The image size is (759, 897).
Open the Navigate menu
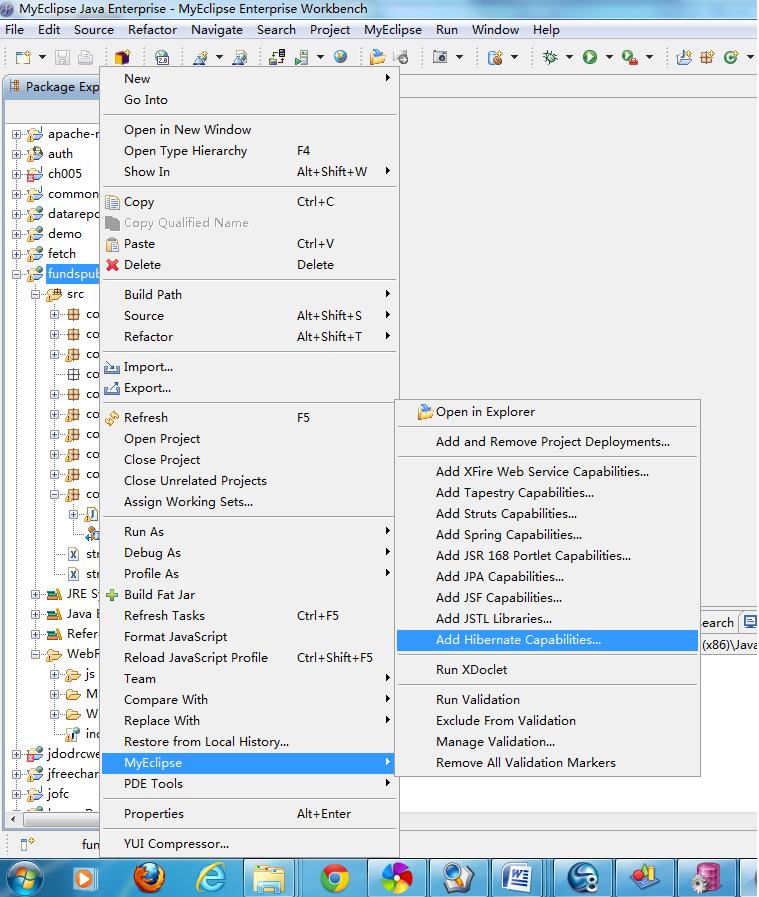pyautogui.click(x=217, y=30)
